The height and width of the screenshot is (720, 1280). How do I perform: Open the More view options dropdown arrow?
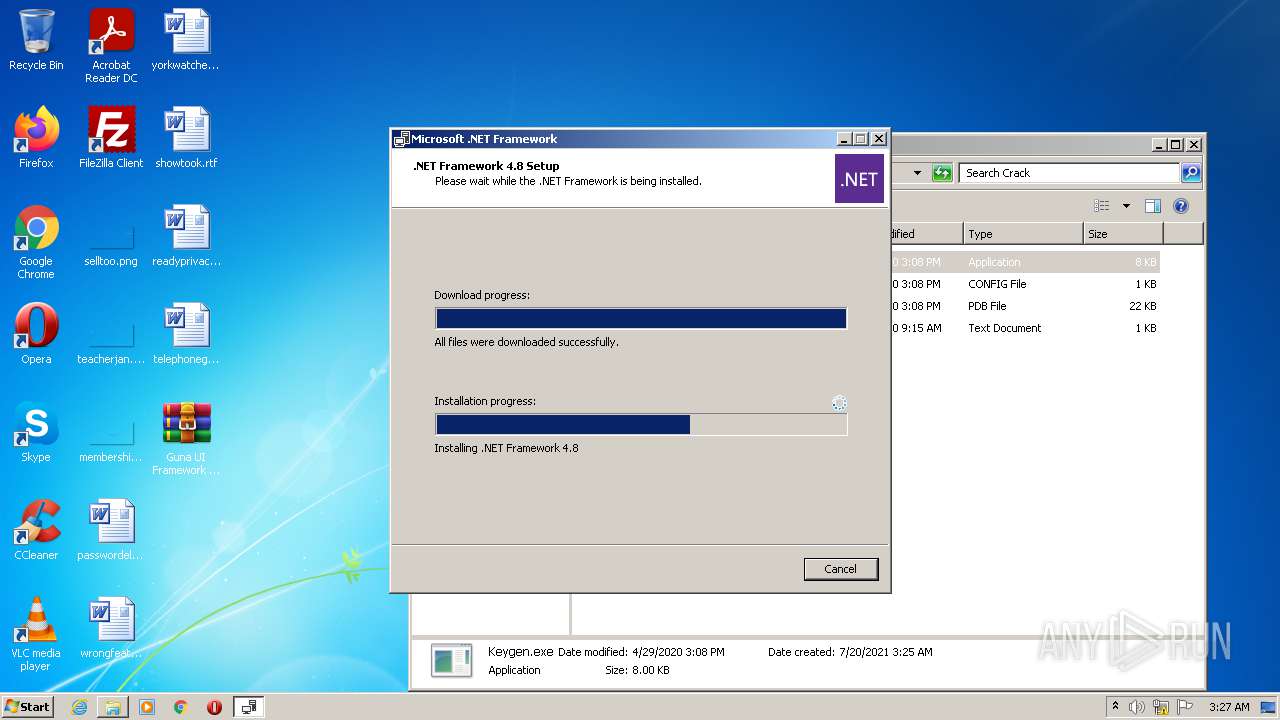[1126, 206]
